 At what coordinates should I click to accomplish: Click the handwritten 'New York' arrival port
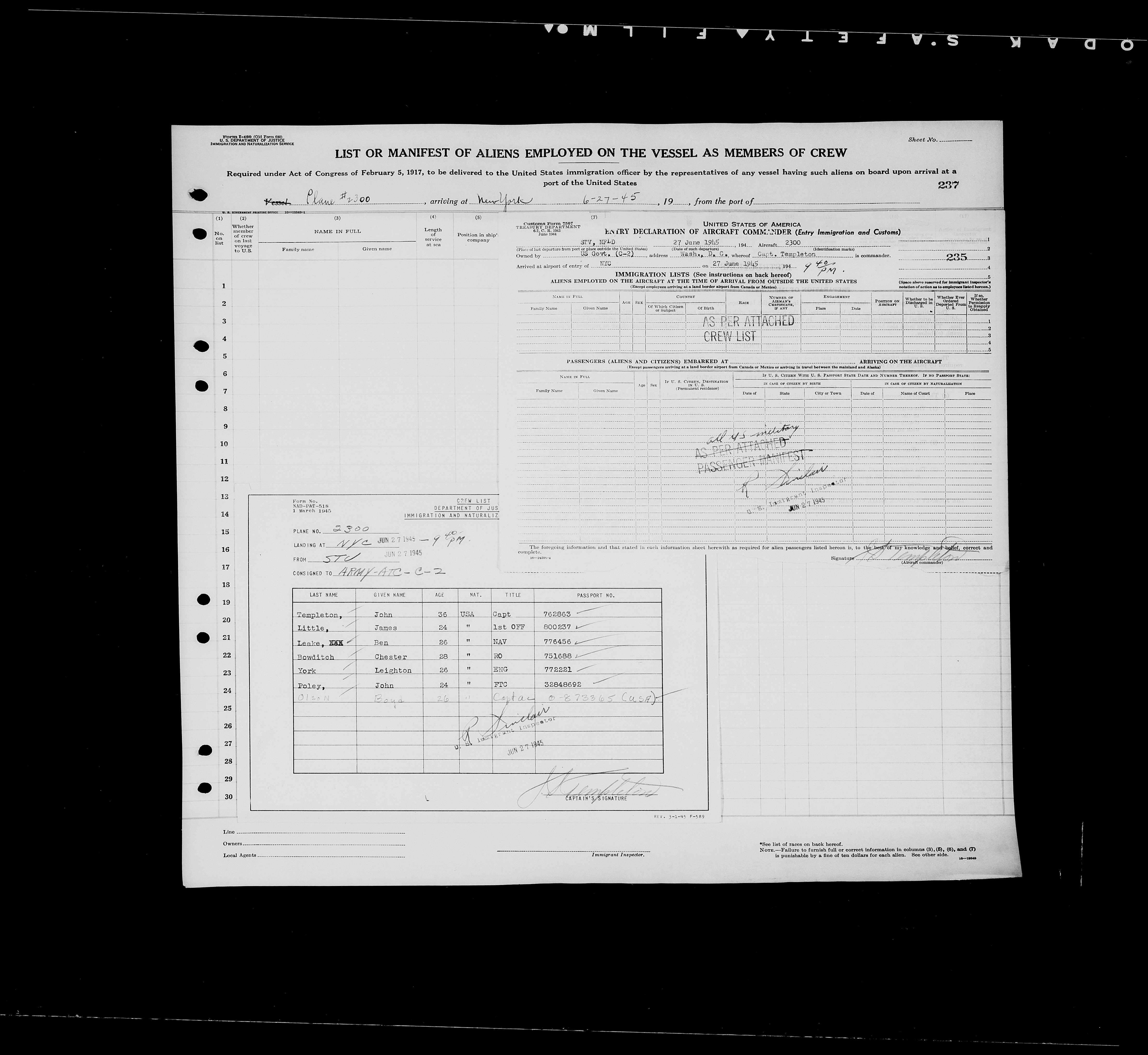[x=505, y=200]
